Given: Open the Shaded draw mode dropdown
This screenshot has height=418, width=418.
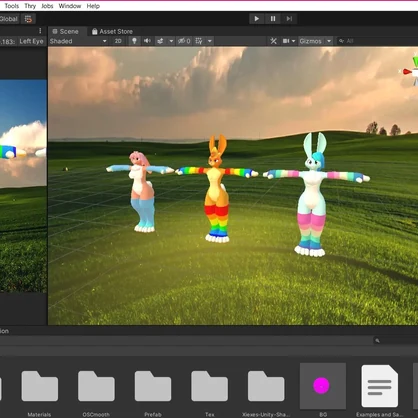Looking at the screenshot, I should coord(78,41).
